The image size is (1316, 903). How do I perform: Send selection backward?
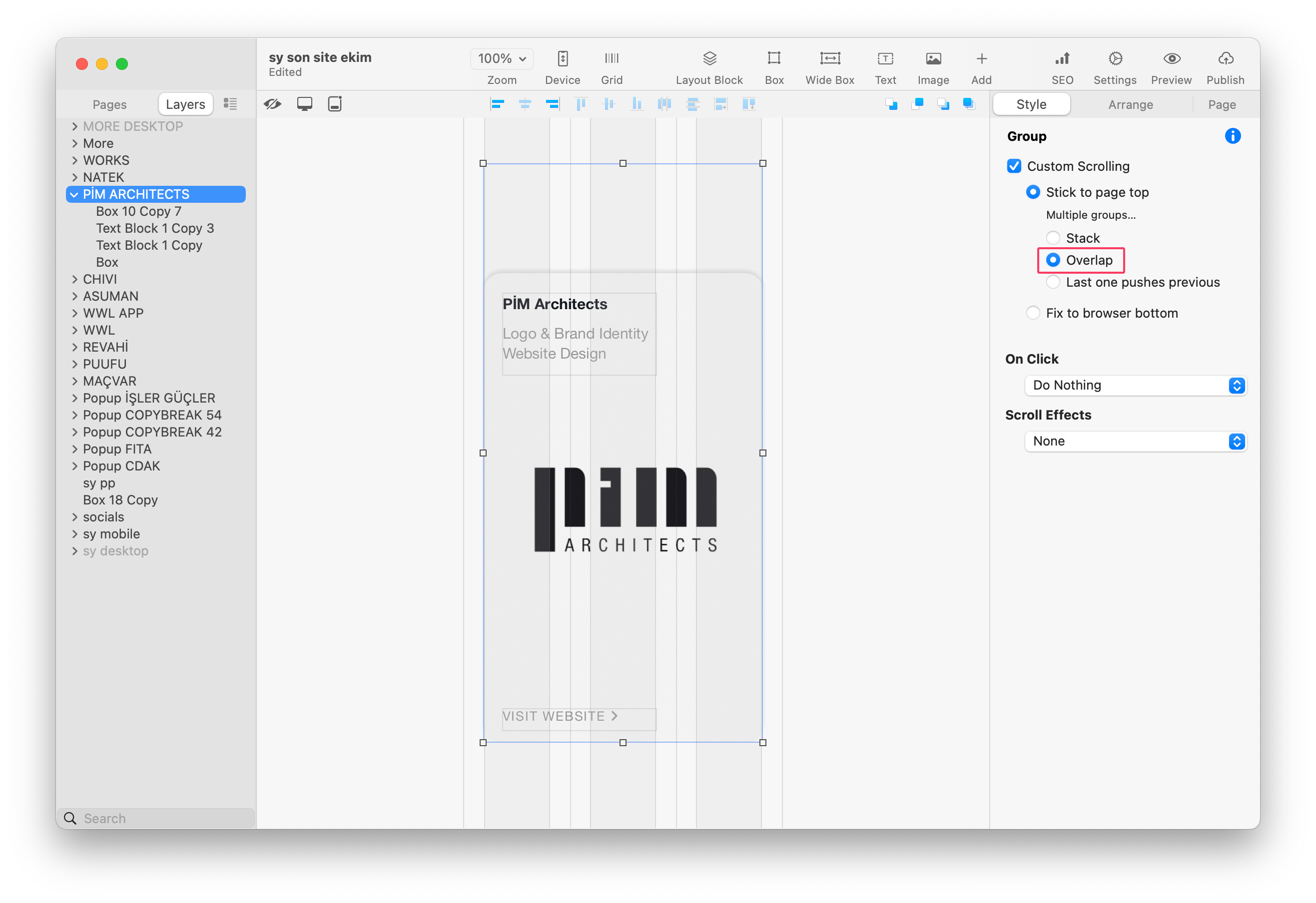[891, 104]
